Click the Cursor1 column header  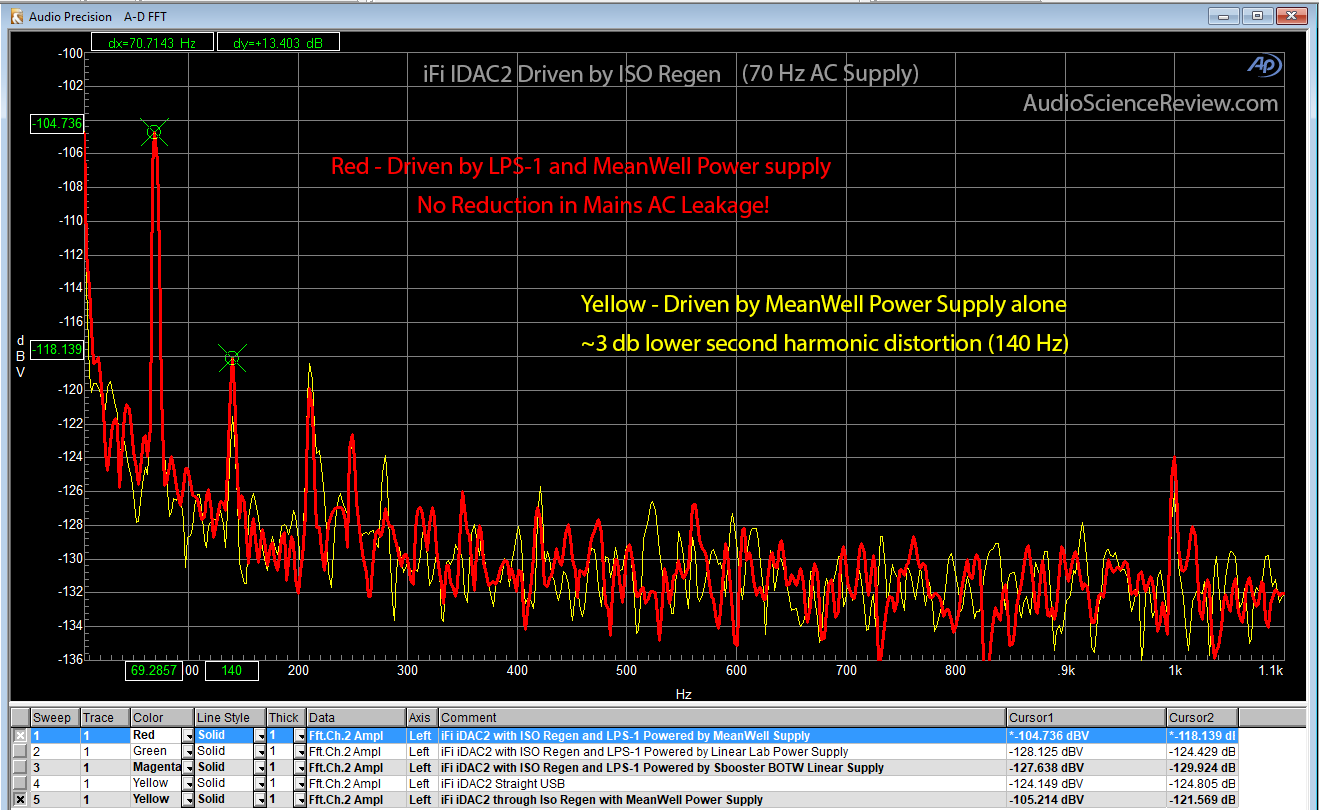(x=1086, y=717)
